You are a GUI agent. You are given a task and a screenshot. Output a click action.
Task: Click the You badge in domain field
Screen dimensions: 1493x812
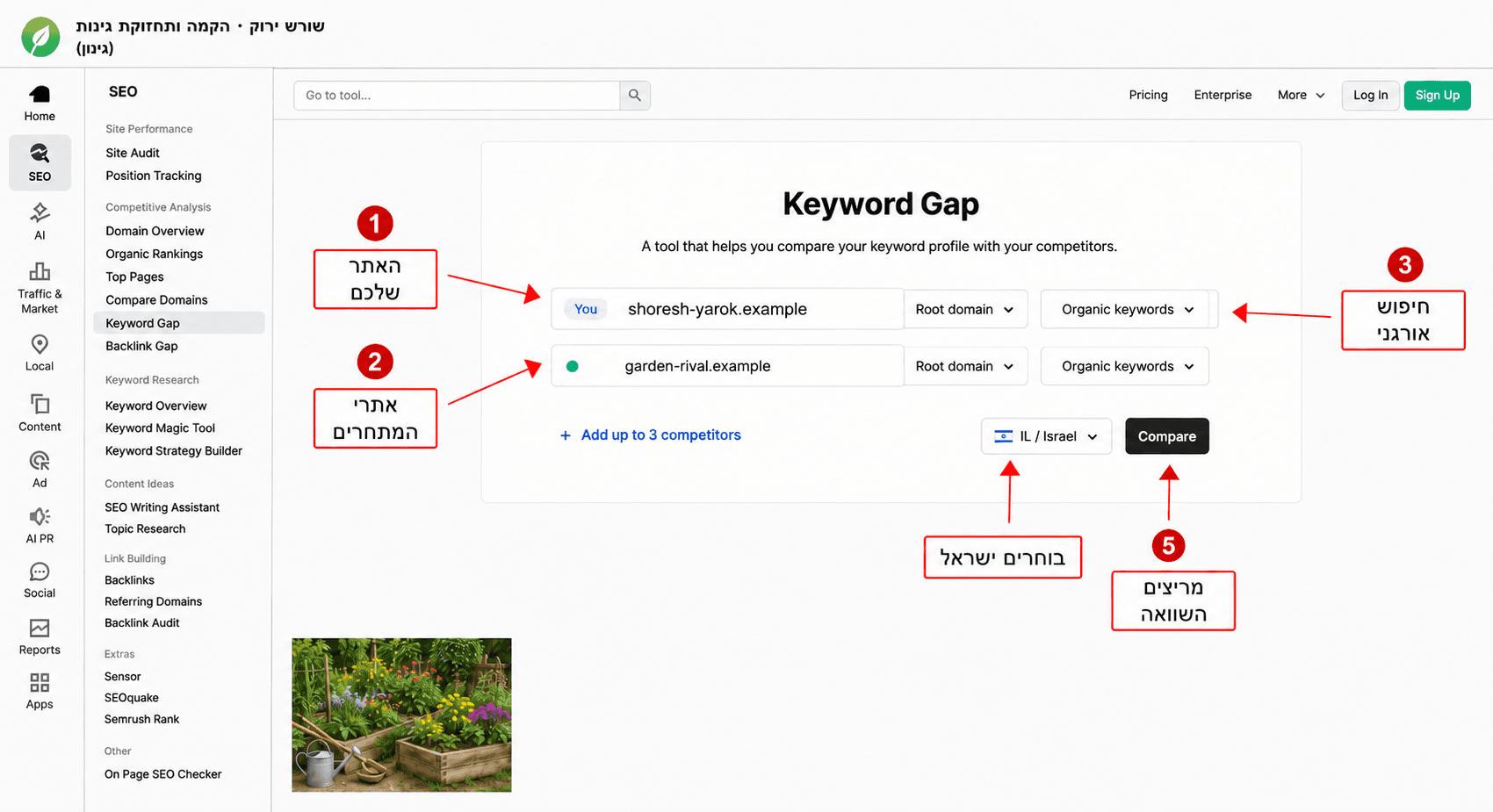[586, 309]
